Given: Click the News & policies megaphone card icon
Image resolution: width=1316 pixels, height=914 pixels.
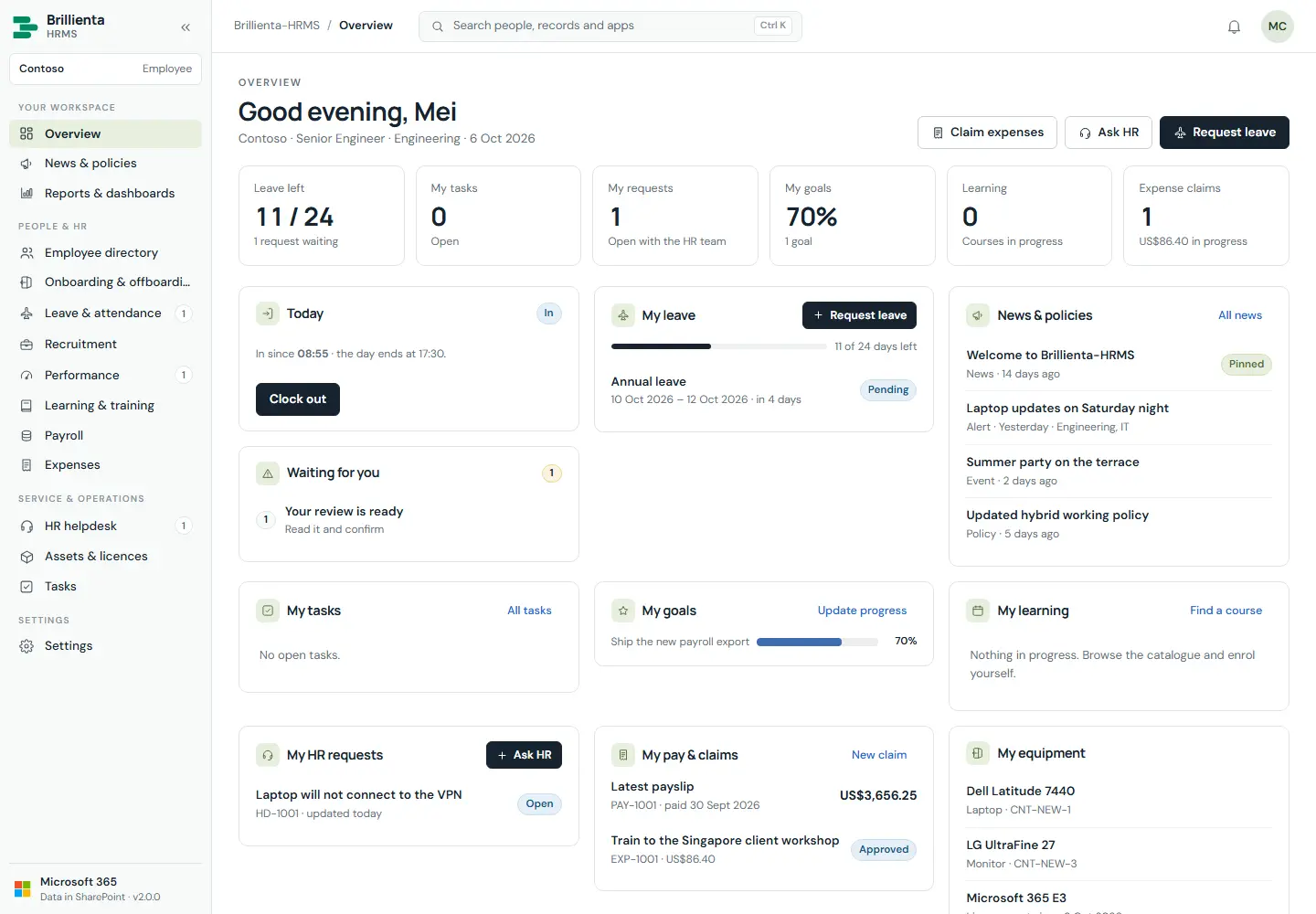Looking at the screenshot, I should click(x=978, y=315).
